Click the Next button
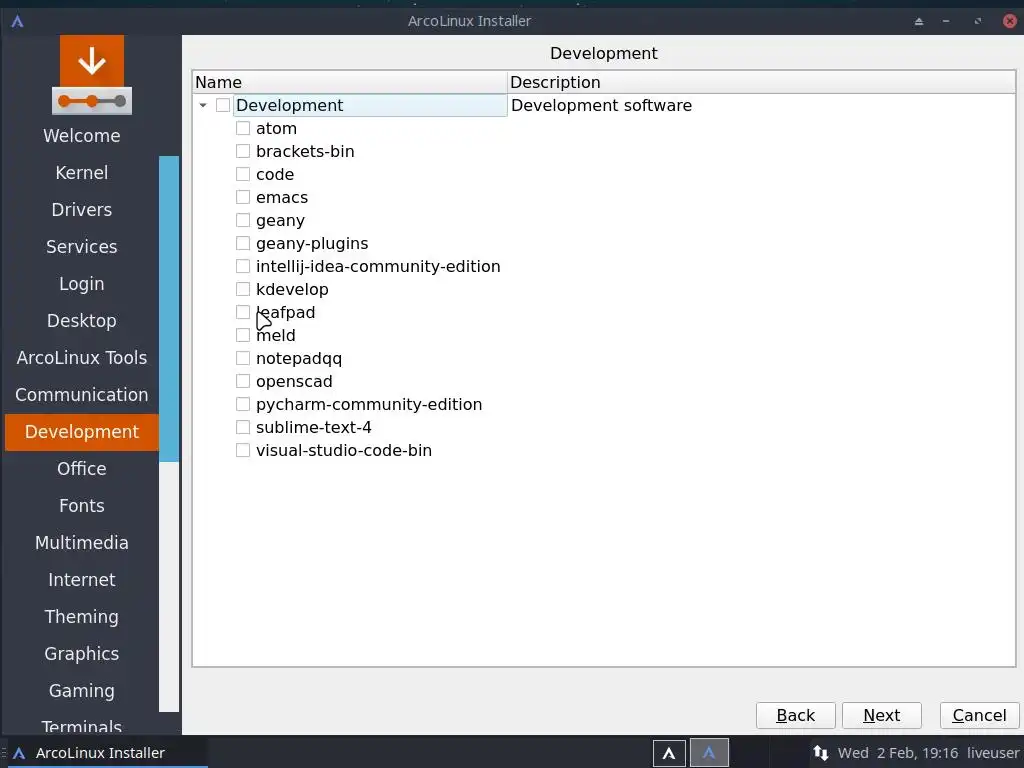The width and height of the screenshot is (1024, 768). point(882,715)
